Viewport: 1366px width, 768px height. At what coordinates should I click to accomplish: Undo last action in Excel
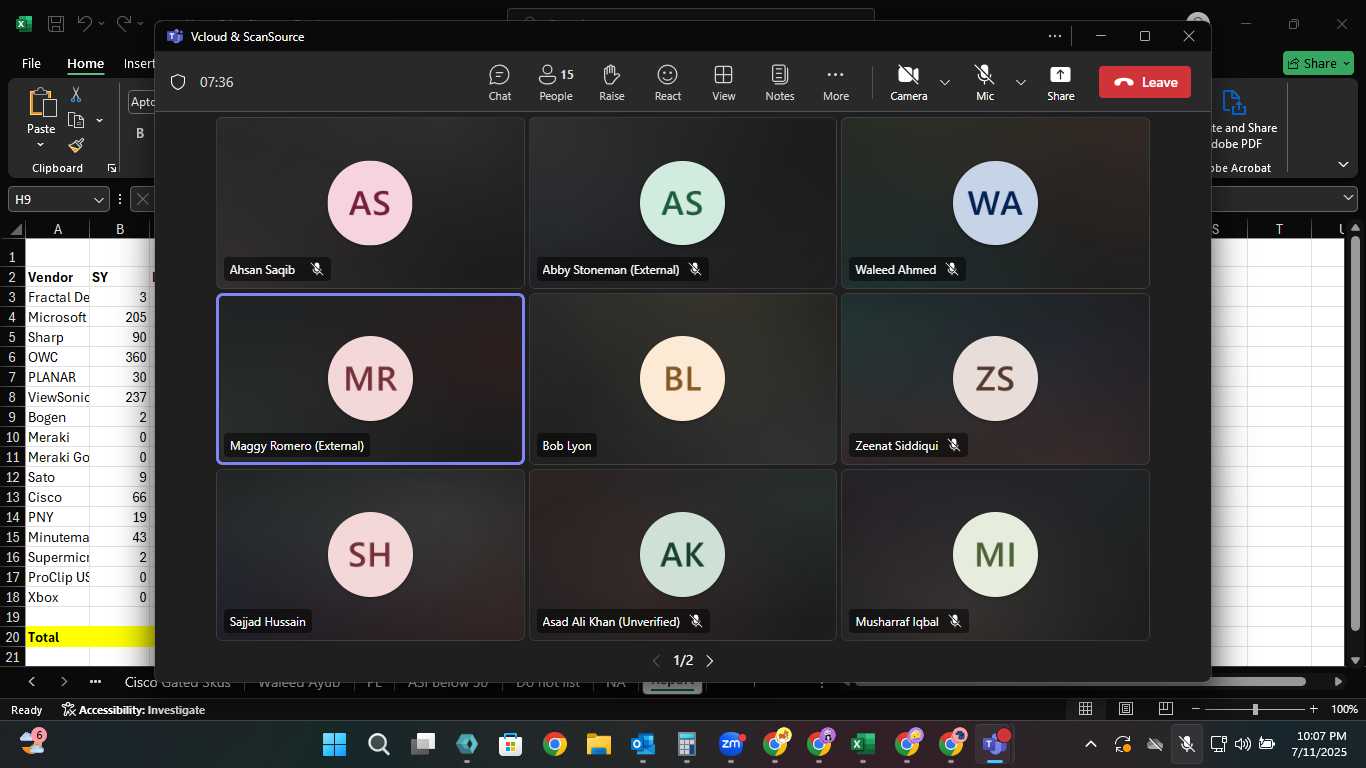coord(84,23)
